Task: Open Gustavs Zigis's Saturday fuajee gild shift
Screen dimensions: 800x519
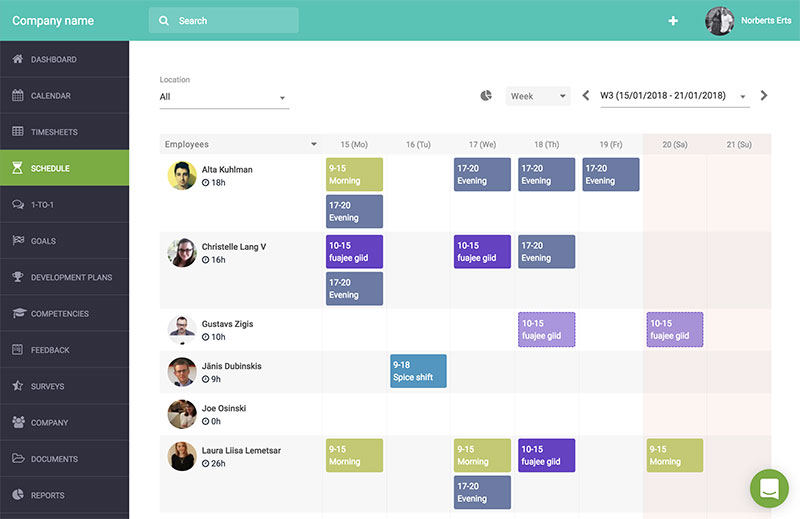Action: 674,329
